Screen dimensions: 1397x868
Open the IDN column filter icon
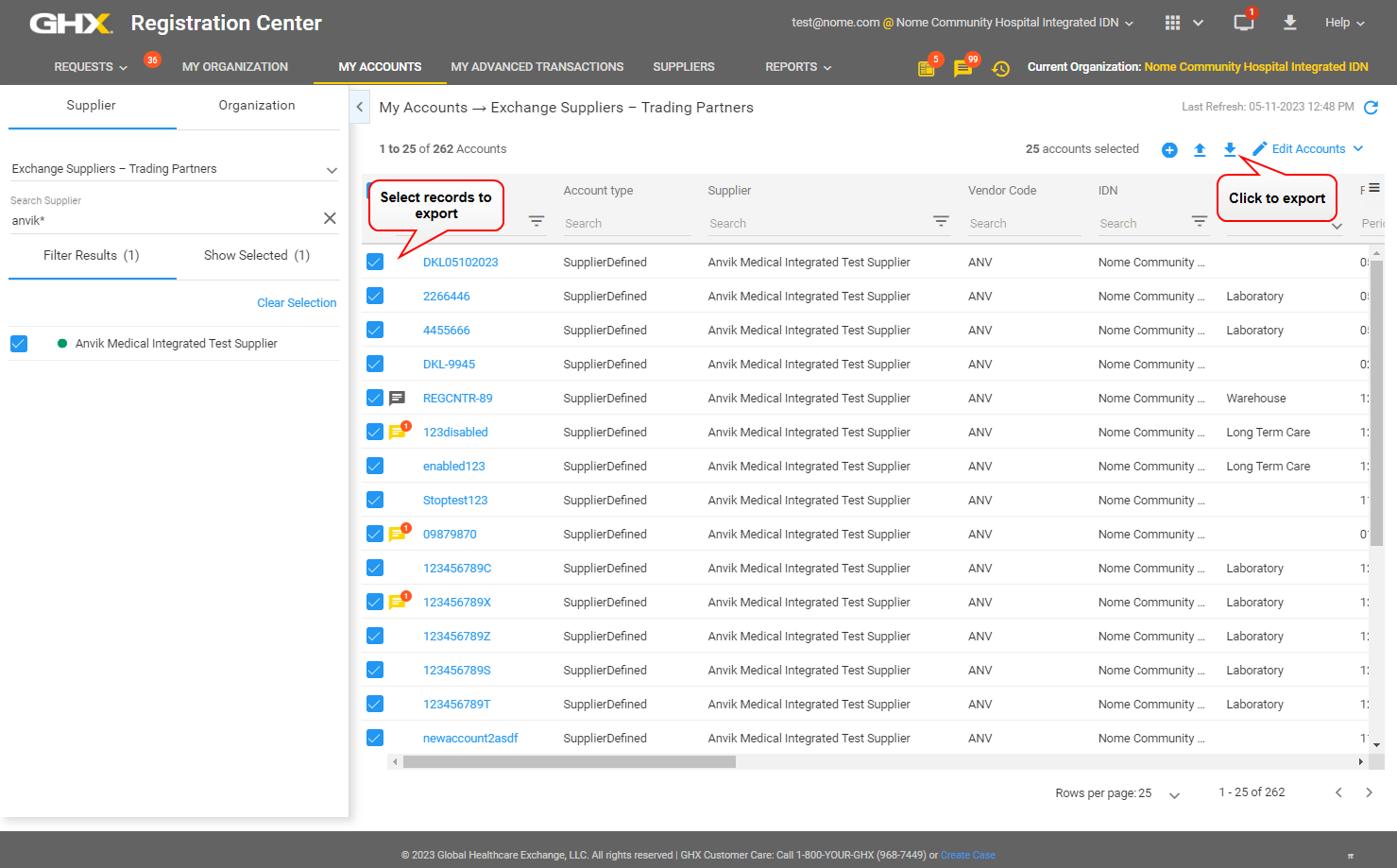click(x=1200, y=221)
